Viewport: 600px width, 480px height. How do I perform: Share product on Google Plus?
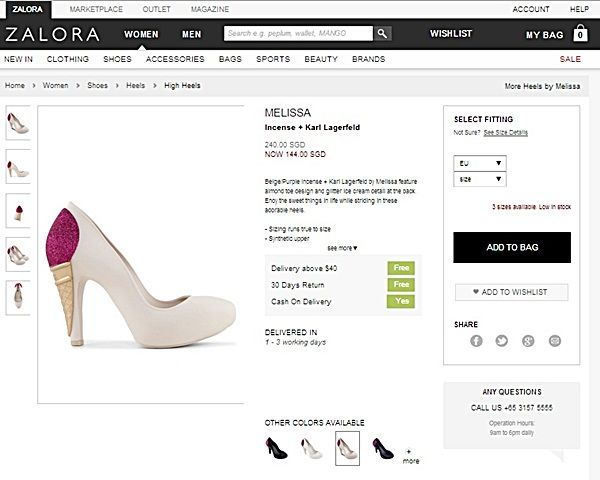528,341
